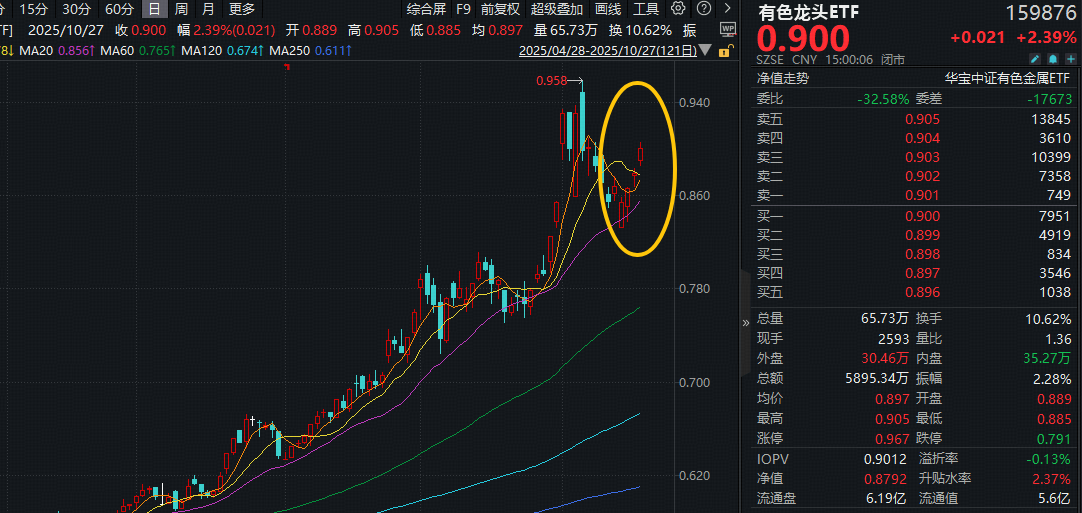Click F9 toolbar button
This screenshot has height=513, width=1082.
pos(463,9)
